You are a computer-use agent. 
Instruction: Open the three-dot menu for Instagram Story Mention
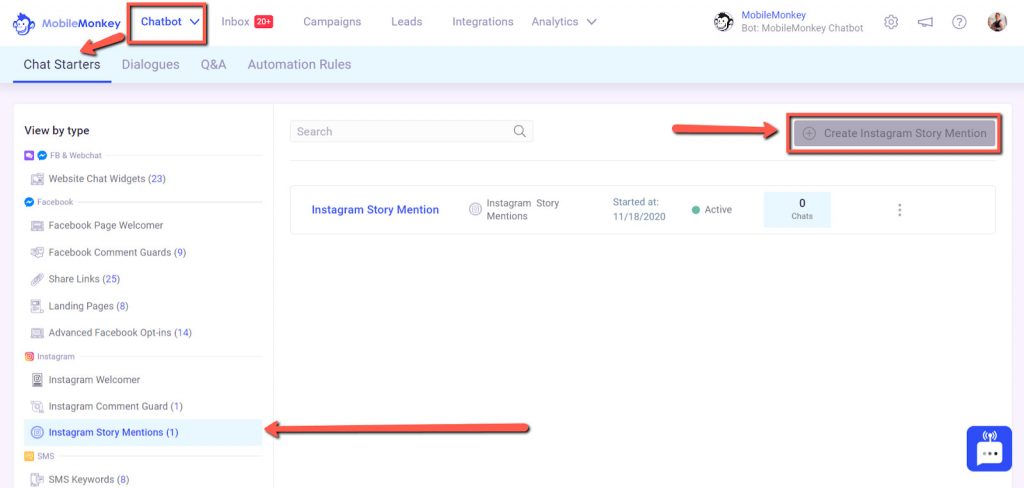click(x=899, y=210)
